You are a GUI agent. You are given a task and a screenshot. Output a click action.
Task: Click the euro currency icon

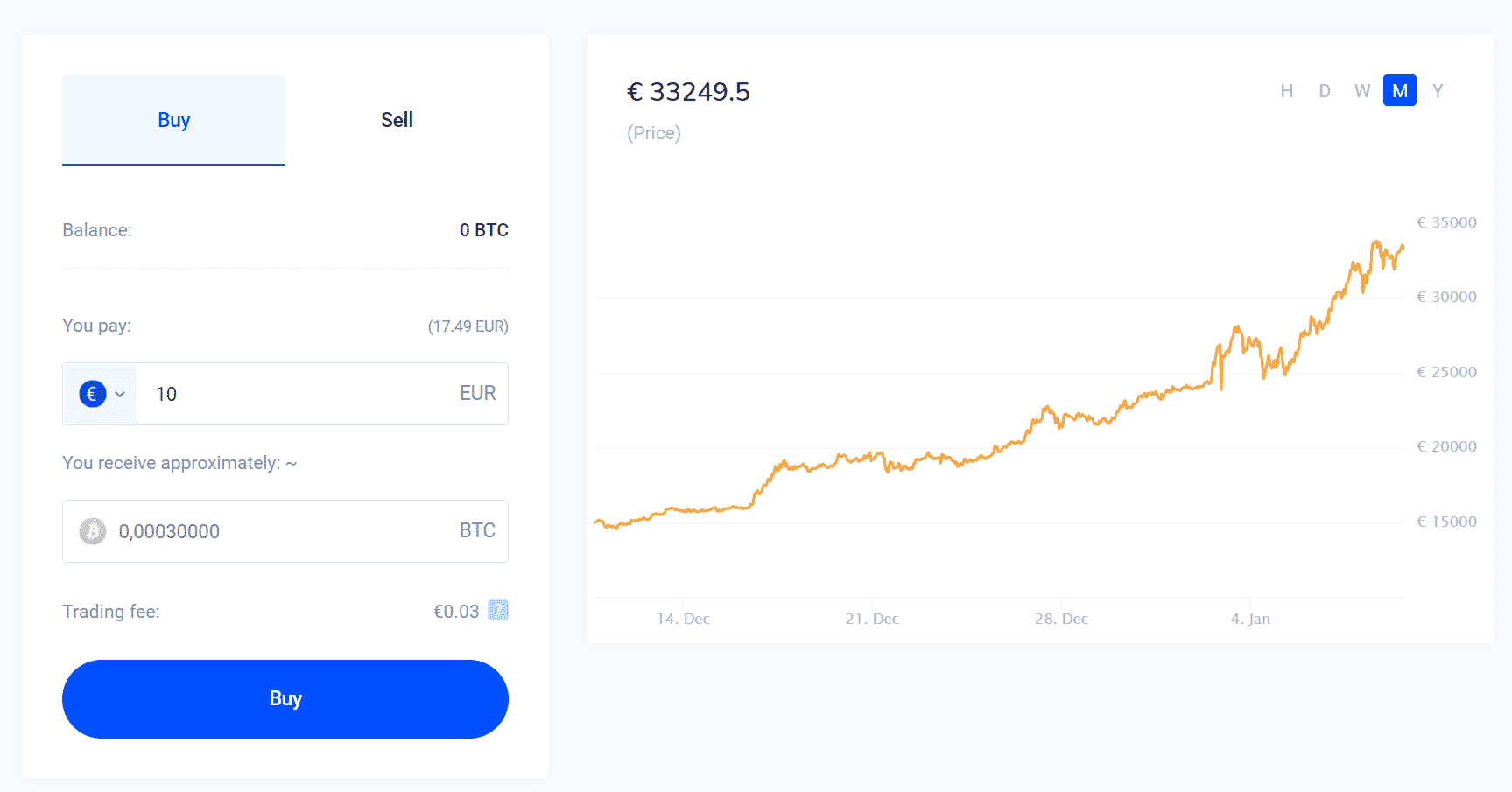[93, 394]
